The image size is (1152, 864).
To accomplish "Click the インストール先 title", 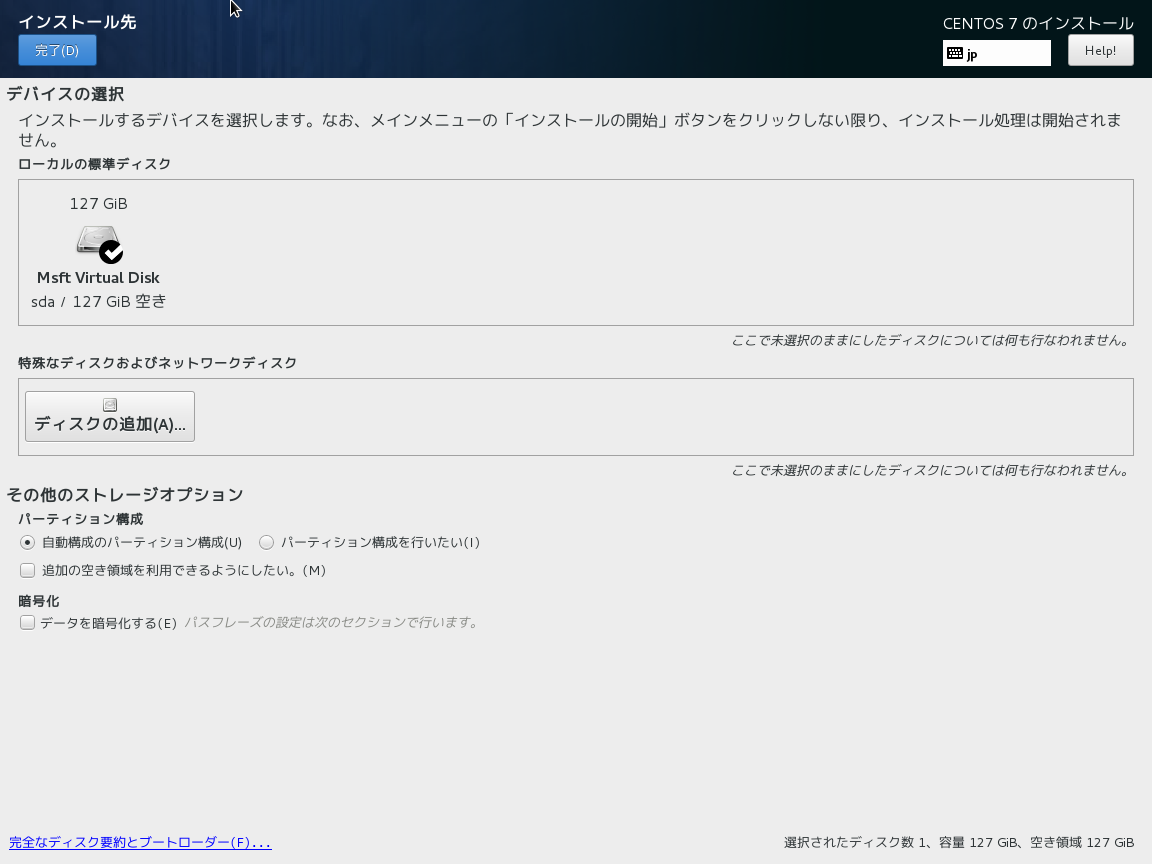I will (77, 22).
